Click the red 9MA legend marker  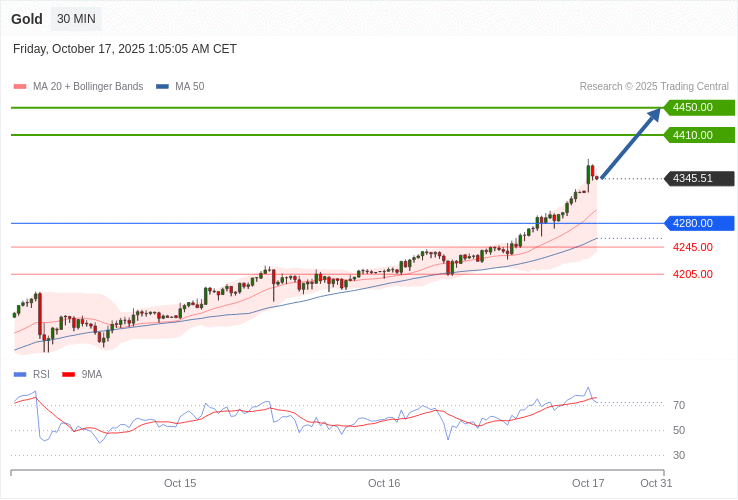click(69, 375)
